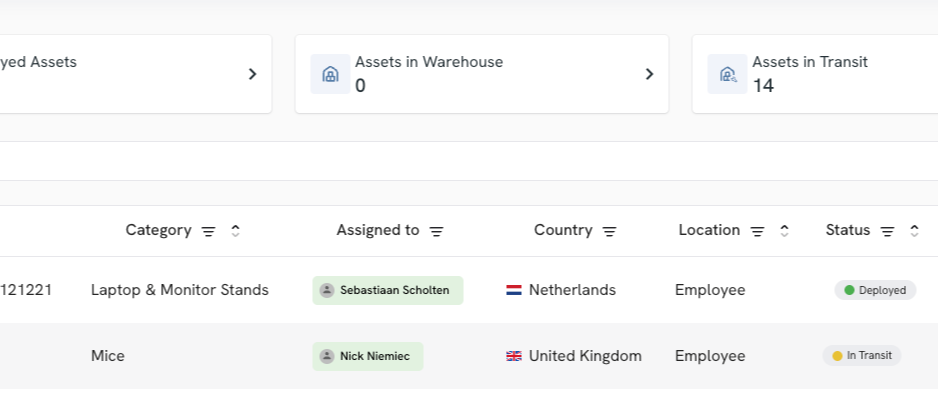The image size is (938, 397).
Task: Select the Assets in Transit count 14
Action: tap(763, 86)
